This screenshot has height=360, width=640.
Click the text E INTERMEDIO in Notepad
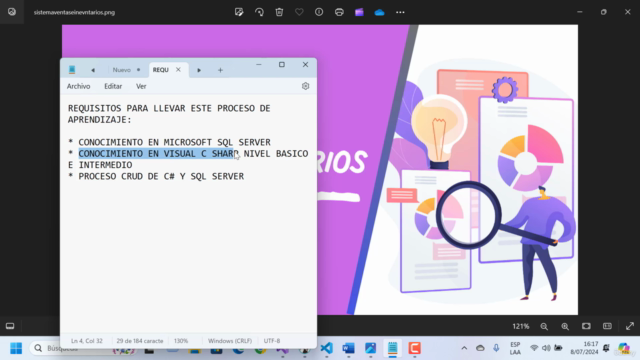100,165
